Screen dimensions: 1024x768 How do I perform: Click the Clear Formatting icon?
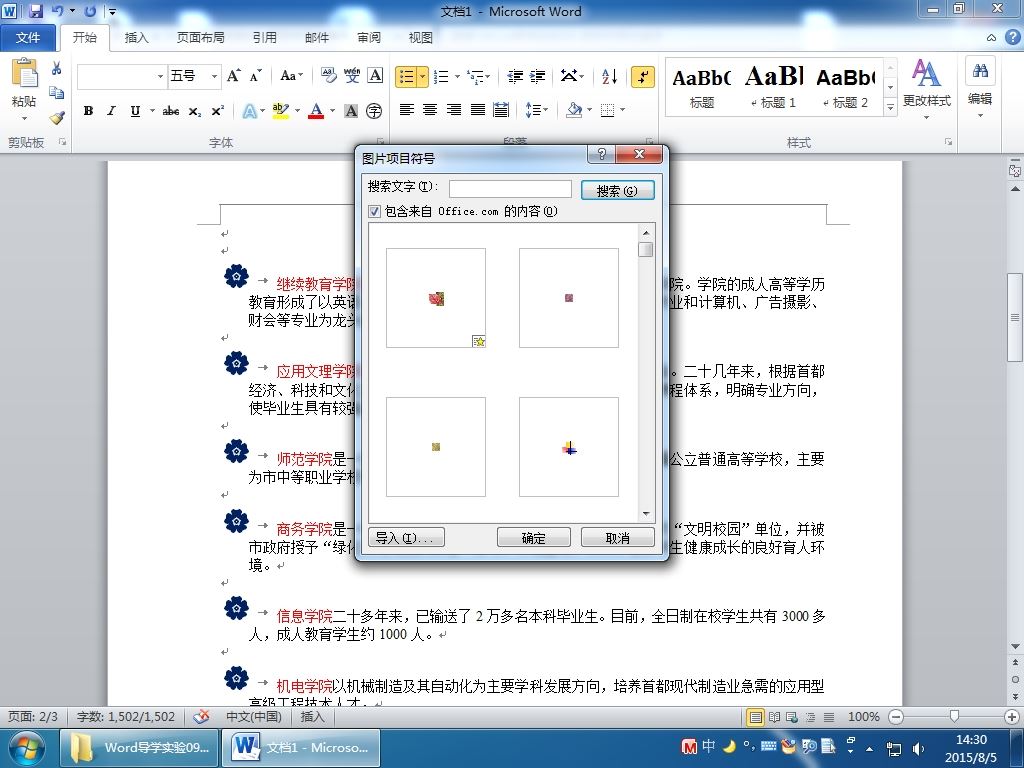coord(328,76)
